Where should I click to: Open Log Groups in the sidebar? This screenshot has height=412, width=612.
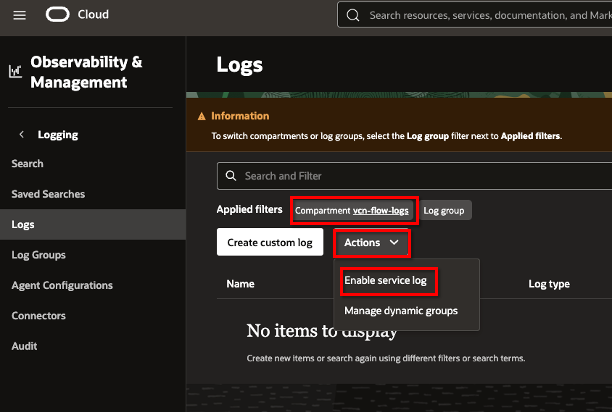click(38, 255)
